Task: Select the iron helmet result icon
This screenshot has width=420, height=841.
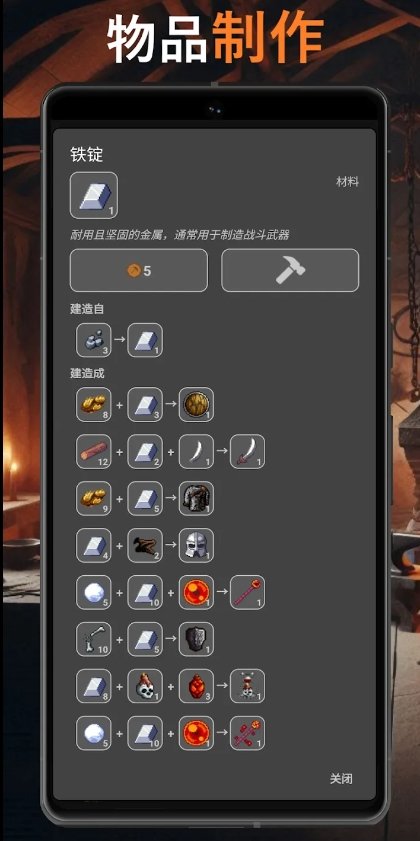Action: click(x=196, y=545)
